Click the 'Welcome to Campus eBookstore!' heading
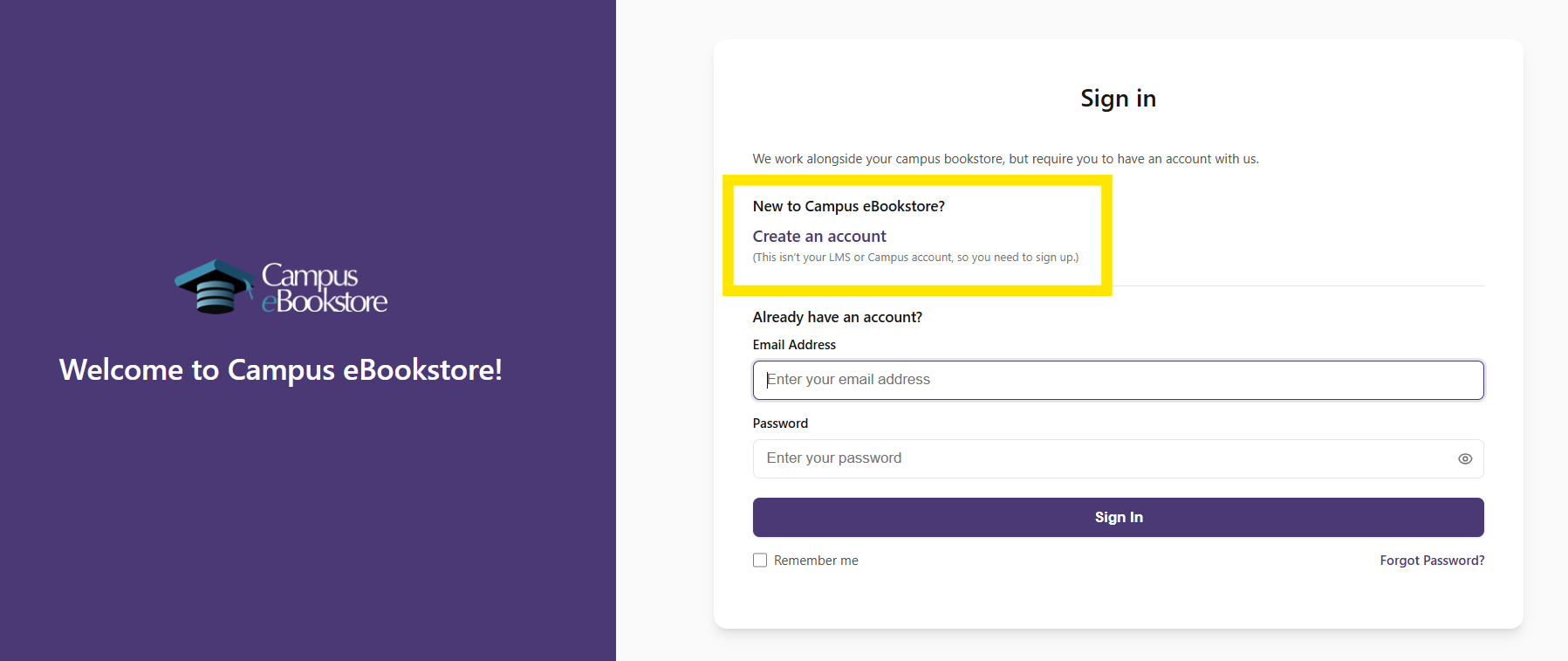This screenshot has height=661, width=1568. tap(281, 370)
